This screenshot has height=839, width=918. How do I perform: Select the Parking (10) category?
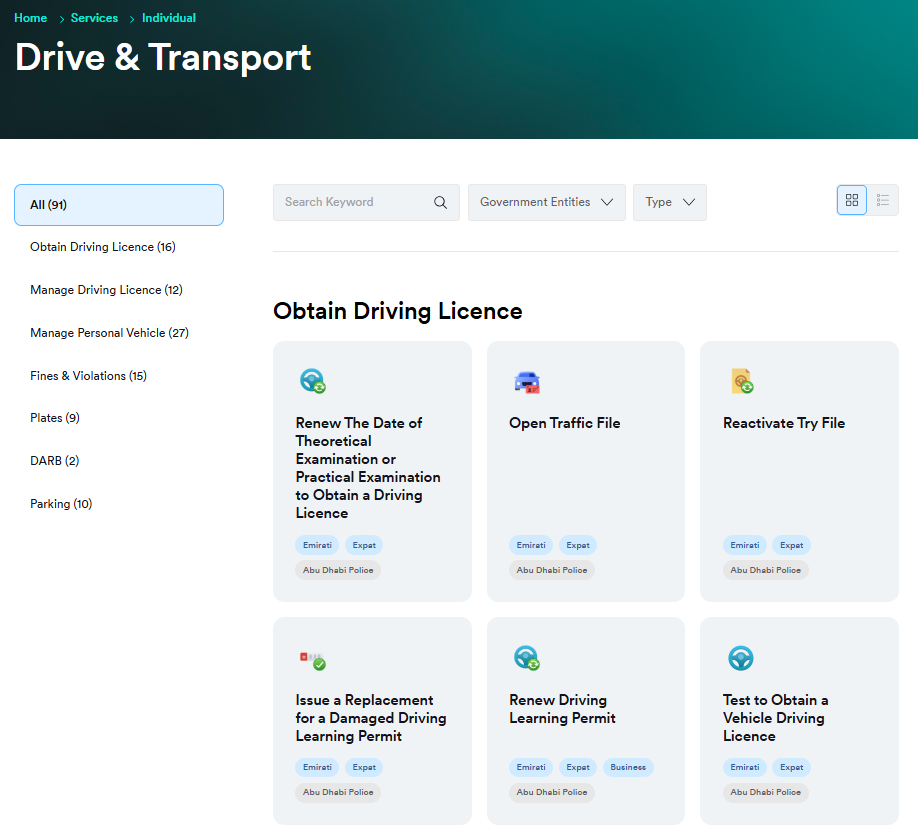coord(61,504)
